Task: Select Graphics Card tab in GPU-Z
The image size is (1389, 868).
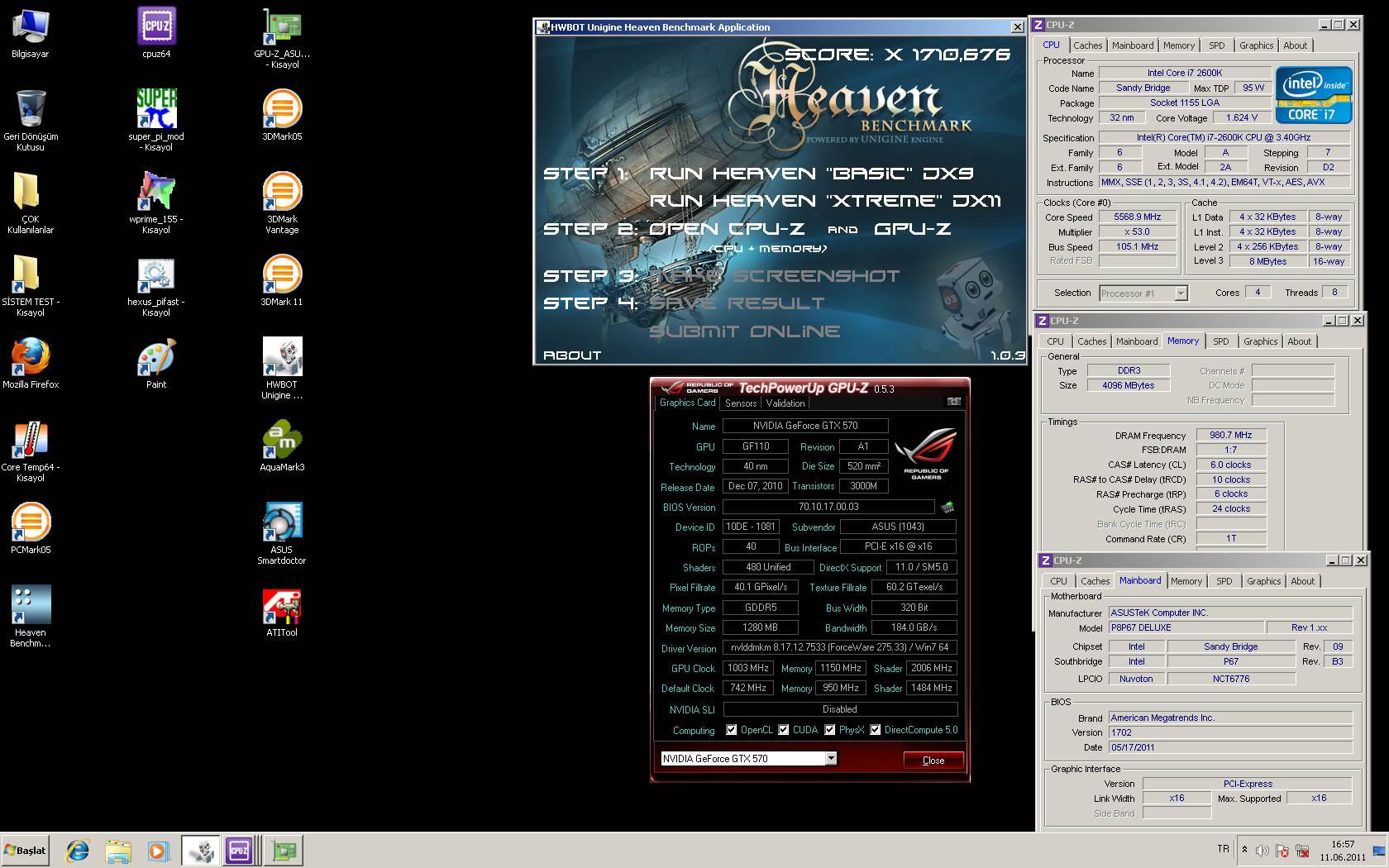Action: 687,403
